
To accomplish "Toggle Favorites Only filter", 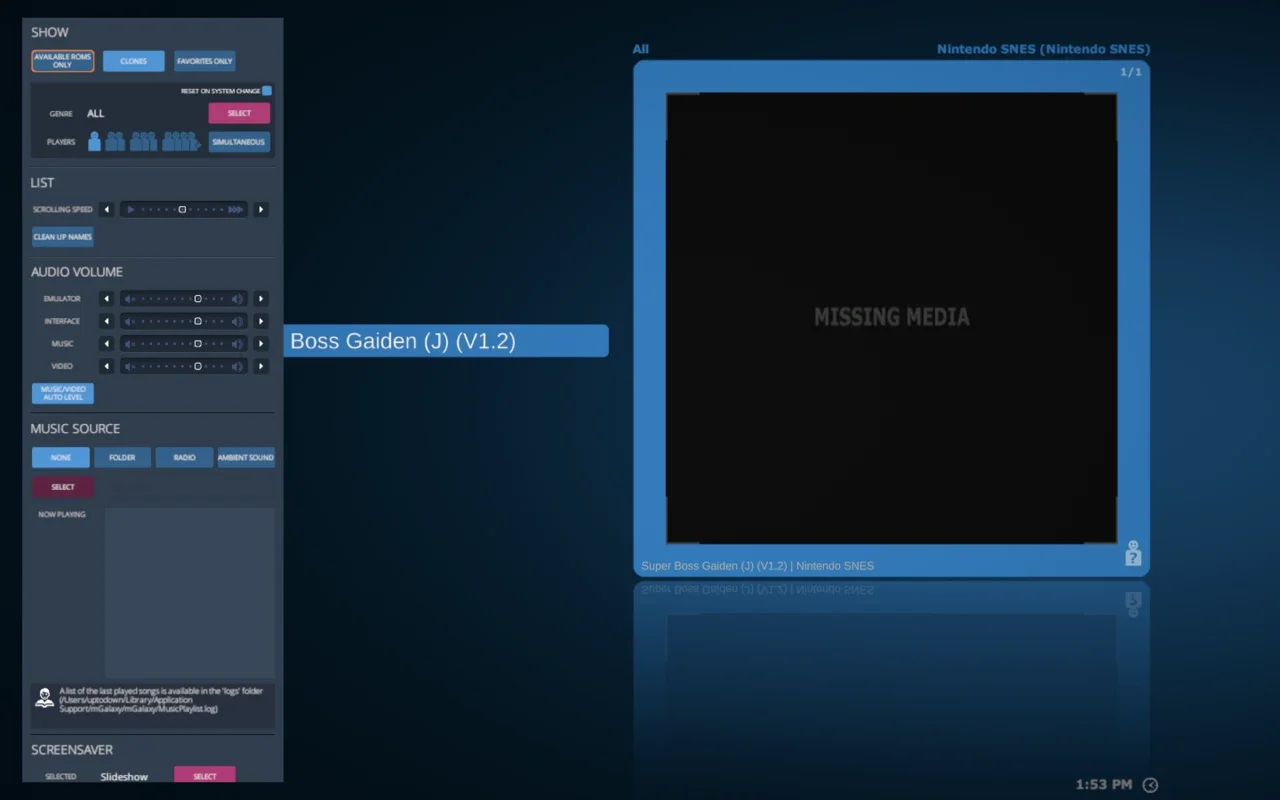I will coord(205,61).
